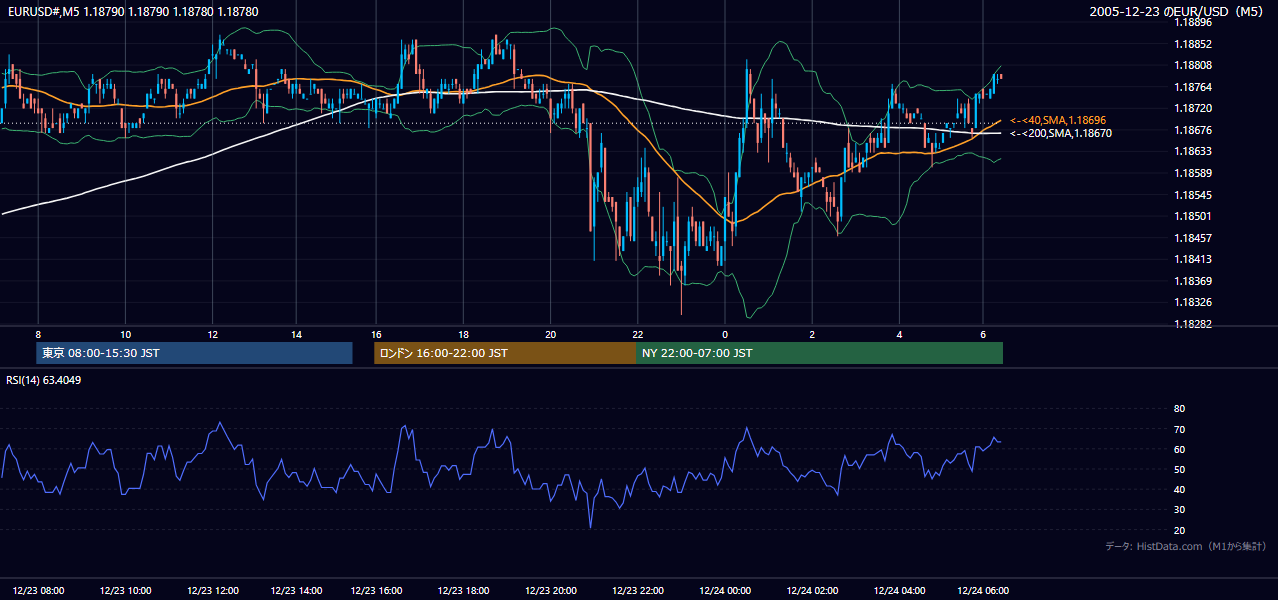1278x600 pixels.
Task: Click hour label 20 under price chart
Action: 551,334
